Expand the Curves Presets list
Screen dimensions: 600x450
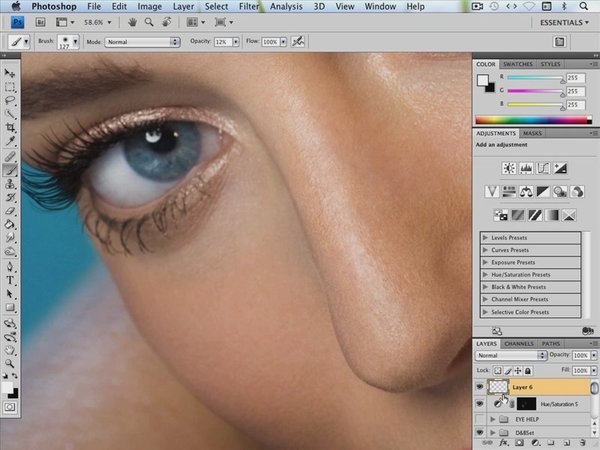point(486,249)
